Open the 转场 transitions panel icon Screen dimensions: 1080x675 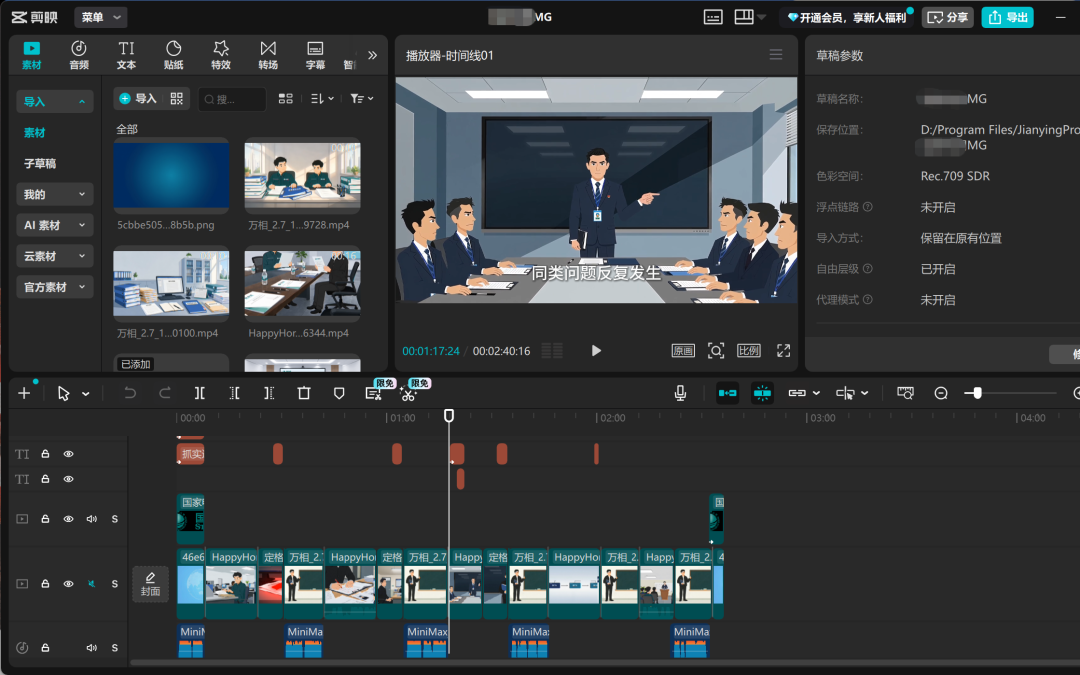(268, 54)
